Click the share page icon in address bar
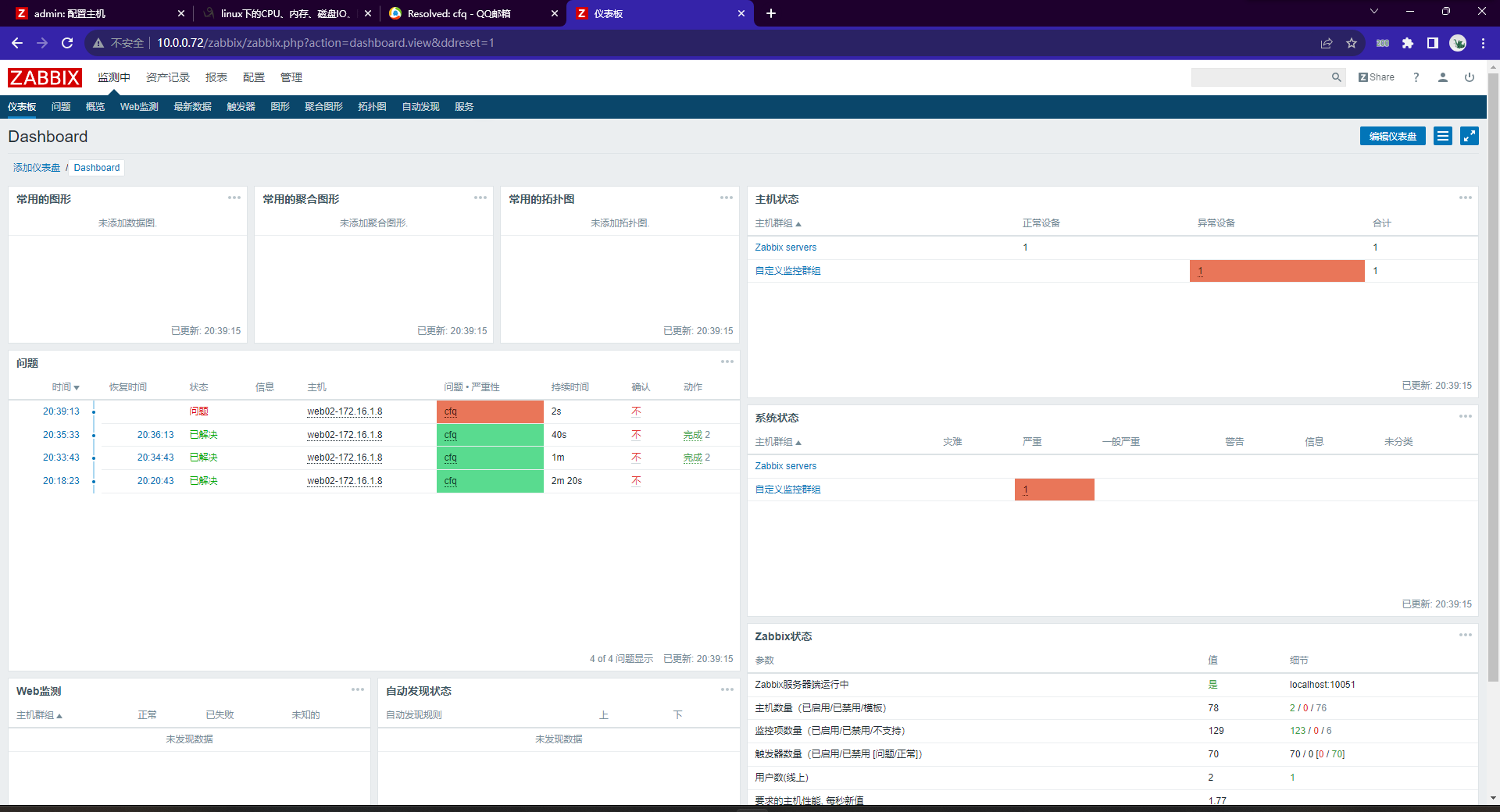This screenshot has height=812, width=1500. pyautogui.click(x=1327, y=43)
